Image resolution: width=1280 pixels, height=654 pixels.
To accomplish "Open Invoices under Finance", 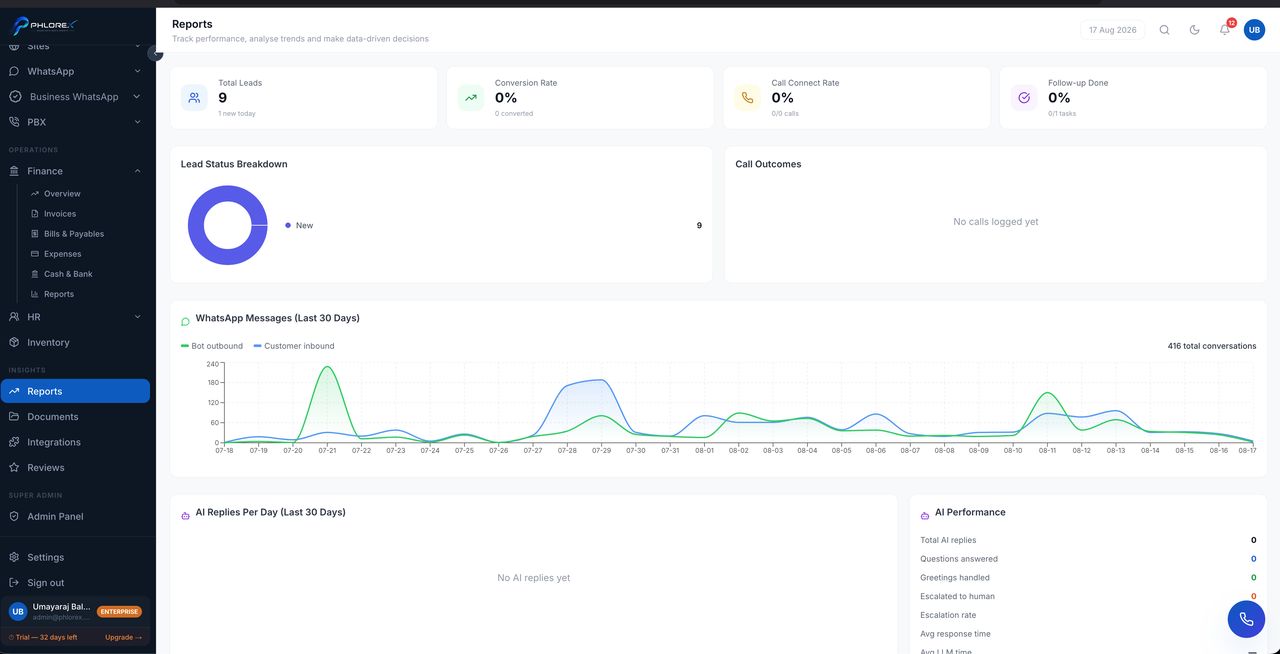I will [x=60, y=214].
